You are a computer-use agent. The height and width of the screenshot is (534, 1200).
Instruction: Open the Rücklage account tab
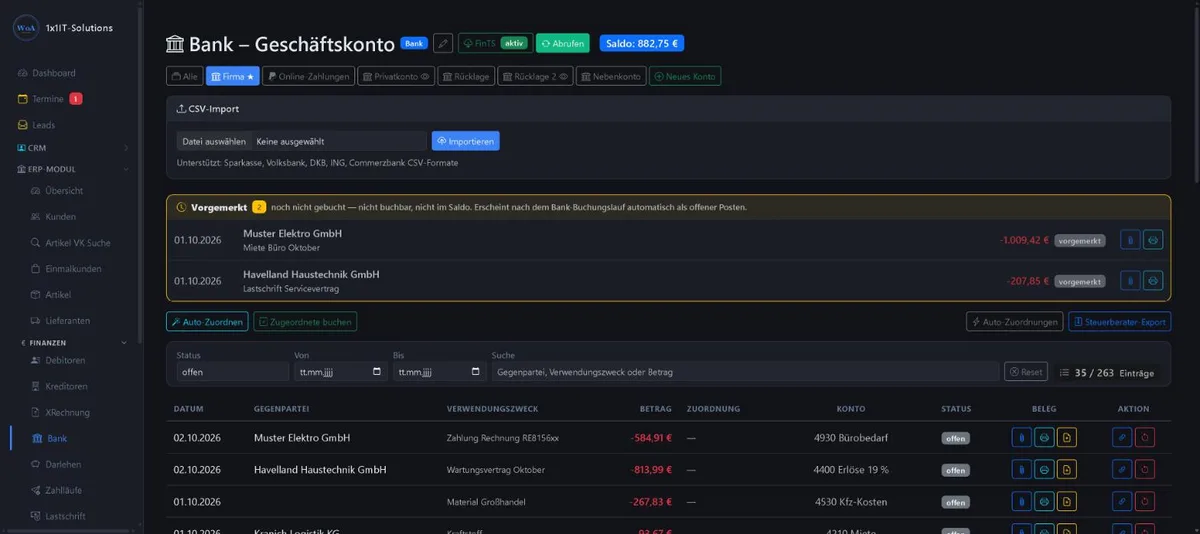(x=465, y=76)
